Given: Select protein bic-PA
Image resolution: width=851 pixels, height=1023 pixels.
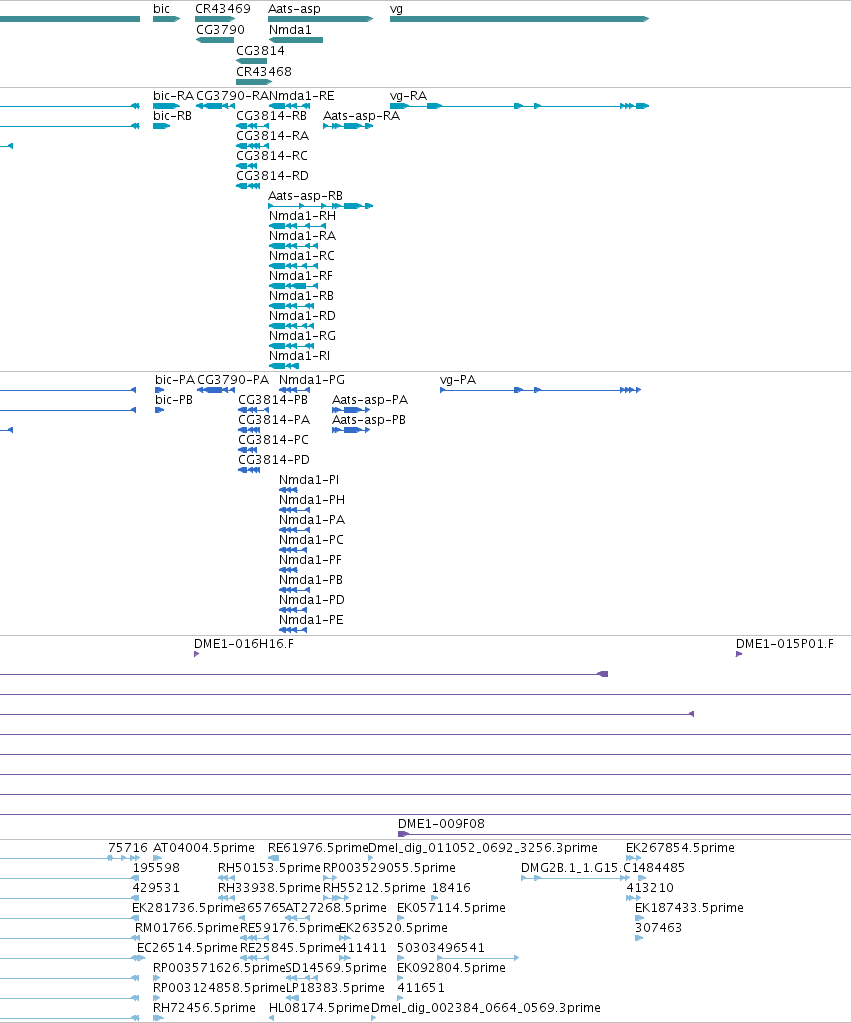Looking at the screenshot, I should point(159,390).
